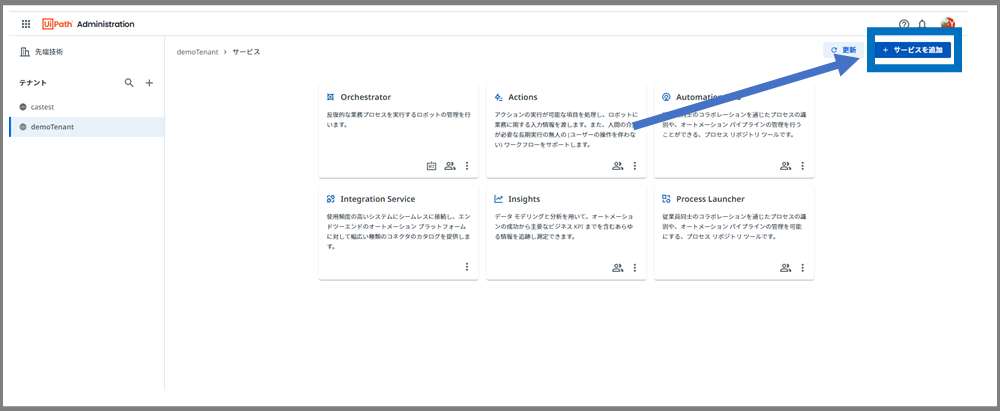
Task: Open more options on Process Launcher card
Action: 802,268
